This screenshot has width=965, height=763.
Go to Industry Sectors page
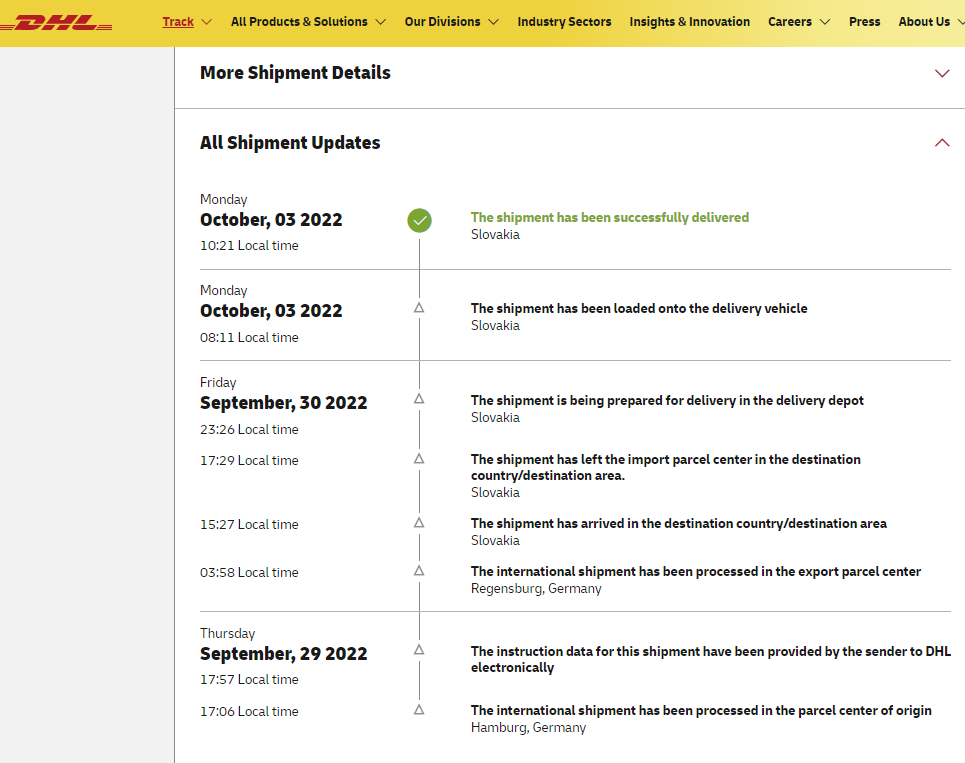coord(564,22)
